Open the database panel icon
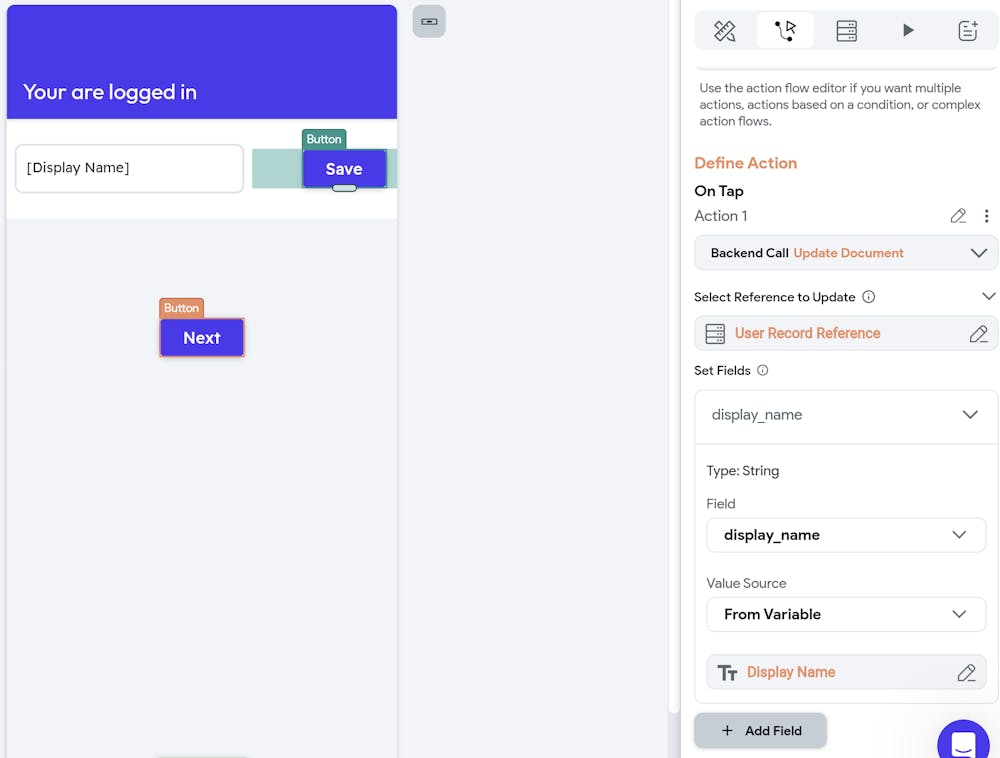Image resolution: width=1000 pixels, height=758 pixels. tap(846, 30)
